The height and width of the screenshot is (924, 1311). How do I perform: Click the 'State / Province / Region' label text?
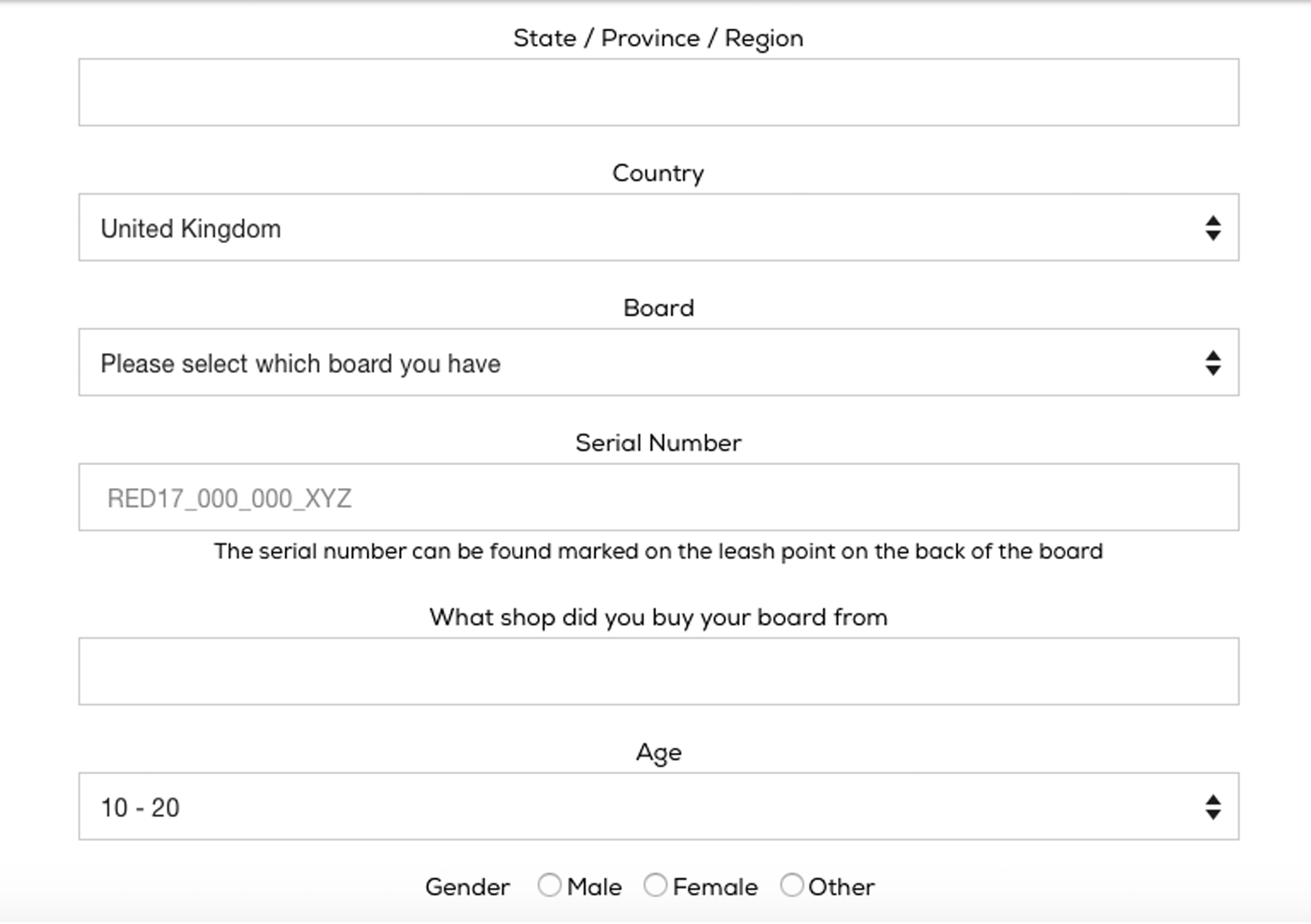658,39
